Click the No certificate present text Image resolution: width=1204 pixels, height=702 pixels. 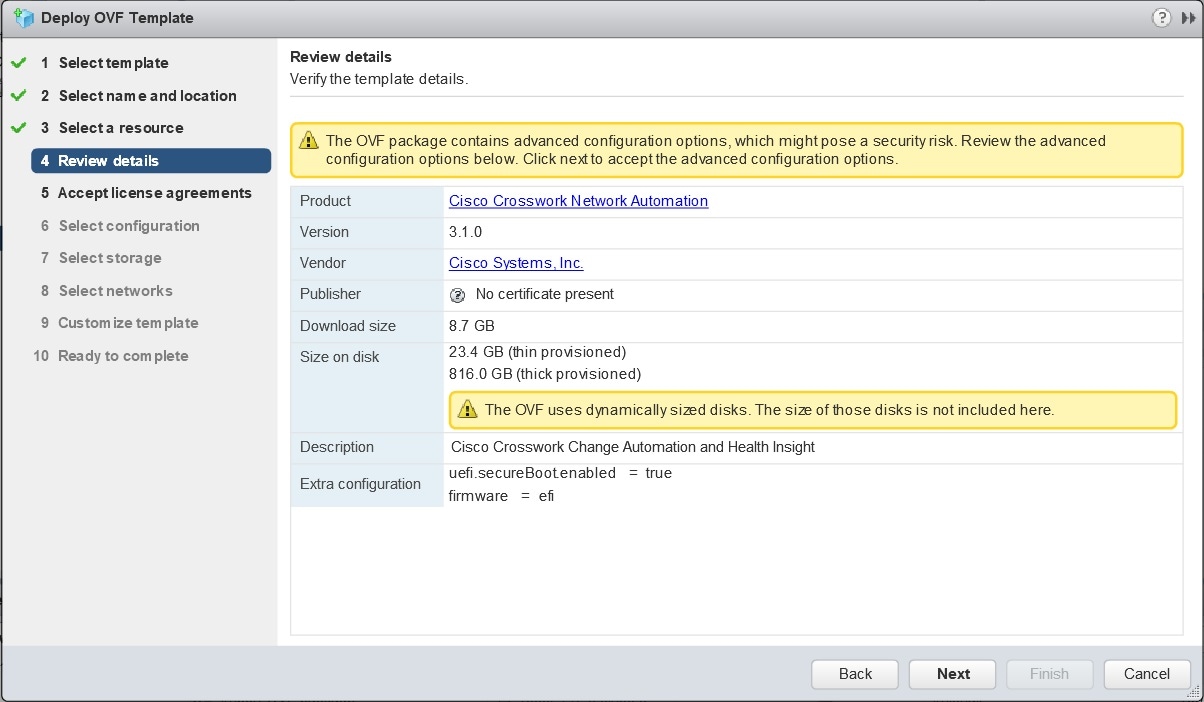pyautogui.click(x=545, y=294)
